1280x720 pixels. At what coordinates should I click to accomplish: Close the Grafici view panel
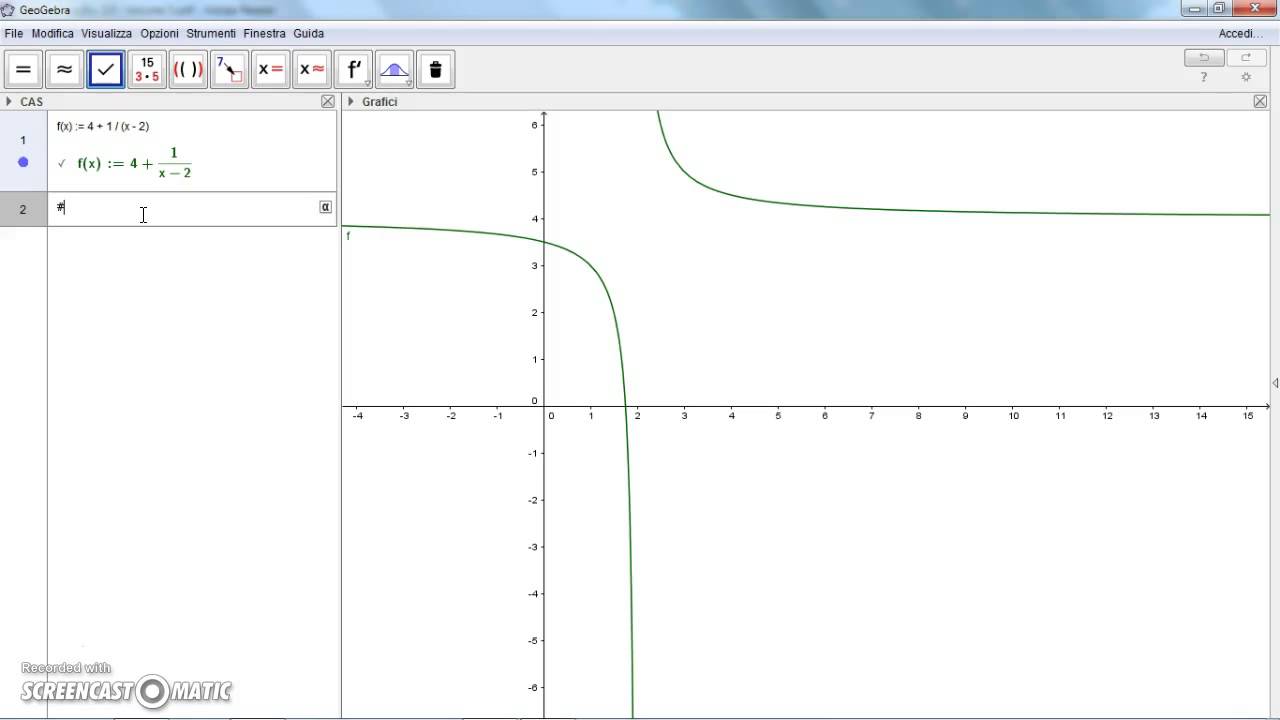pyautogui.click(x=1260, y=101)
